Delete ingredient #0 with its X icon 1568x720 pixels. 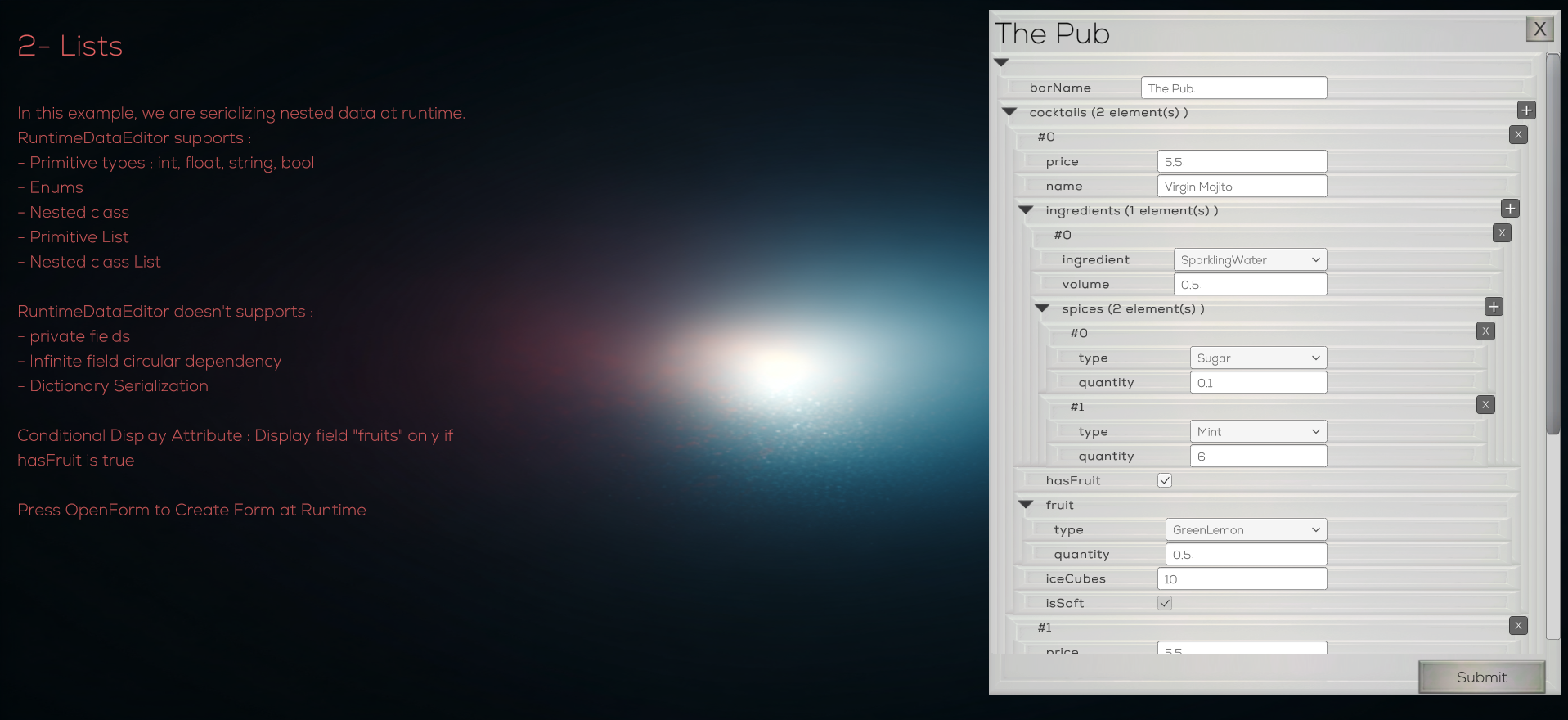[x=1502, y=233]
